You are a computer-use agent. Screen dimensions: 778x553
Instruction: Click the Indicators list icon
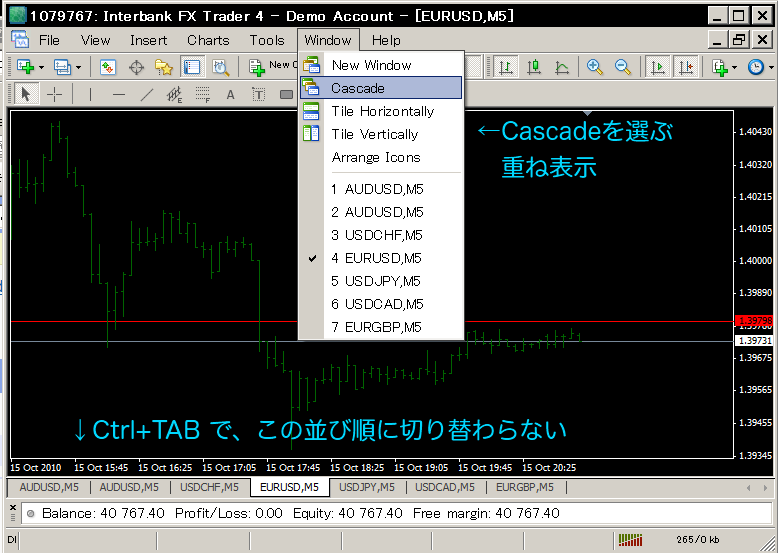[x=719, y=67]
